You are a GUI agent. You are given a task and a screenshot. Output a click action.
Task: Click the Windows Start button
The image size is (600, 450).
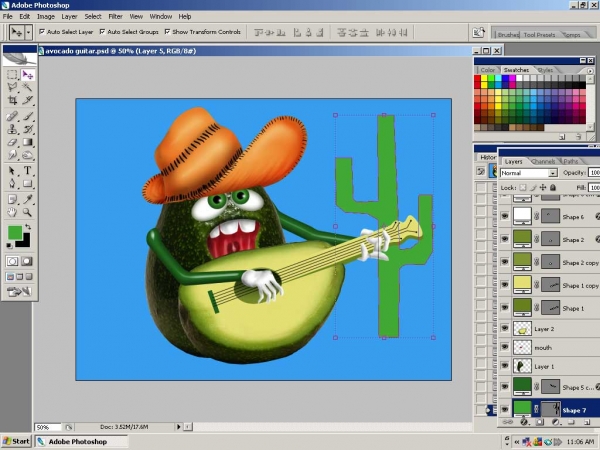[16, 441]
